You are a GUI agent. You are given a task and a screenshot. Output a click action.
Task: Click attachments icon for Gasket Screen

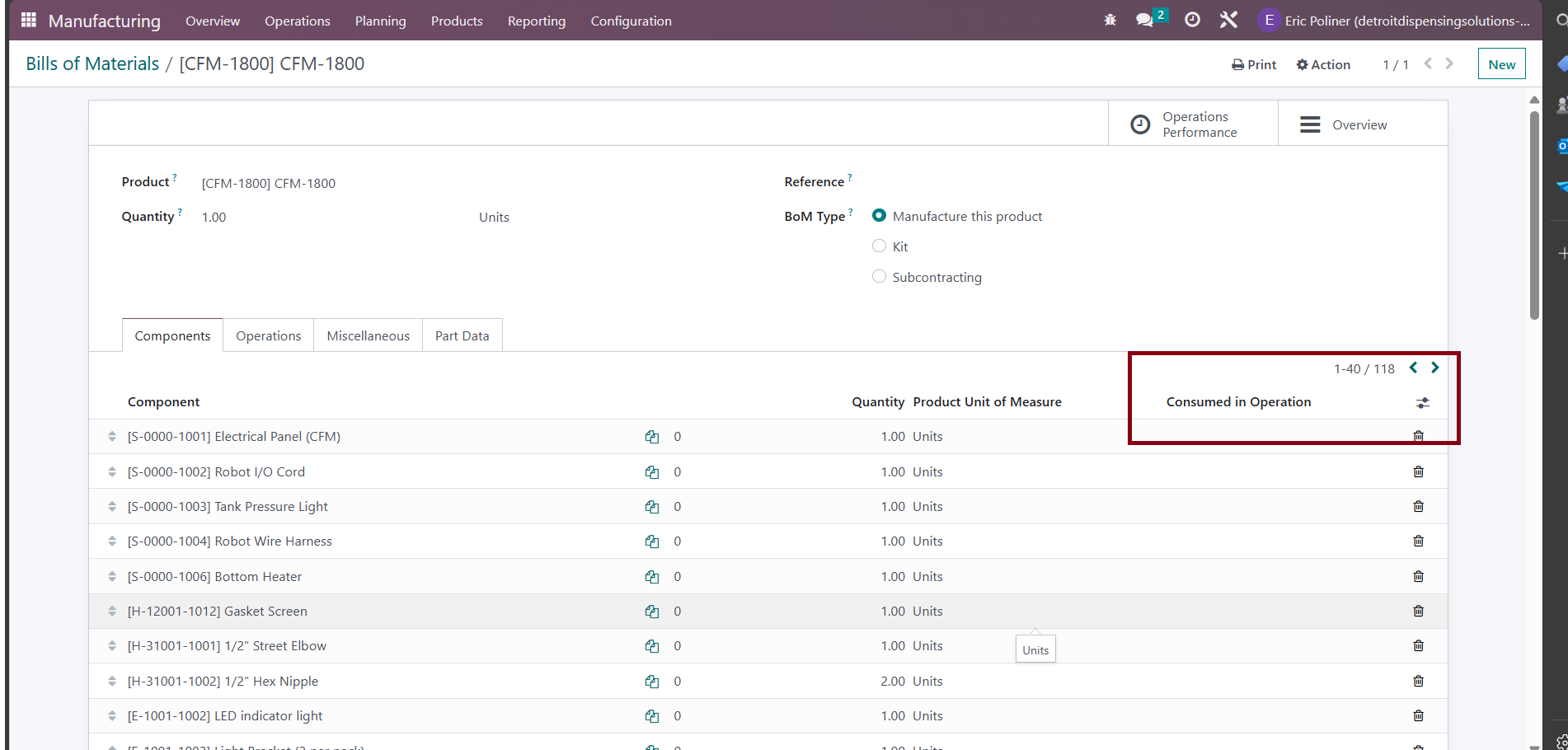[x=652, y=612]
